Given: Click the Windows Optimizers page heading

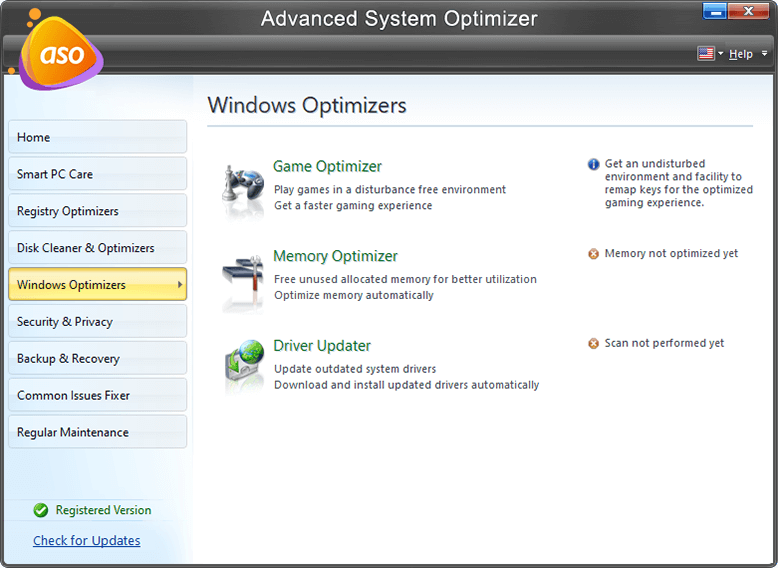Looking at the screenshot, I should click(x=307, y=105).
